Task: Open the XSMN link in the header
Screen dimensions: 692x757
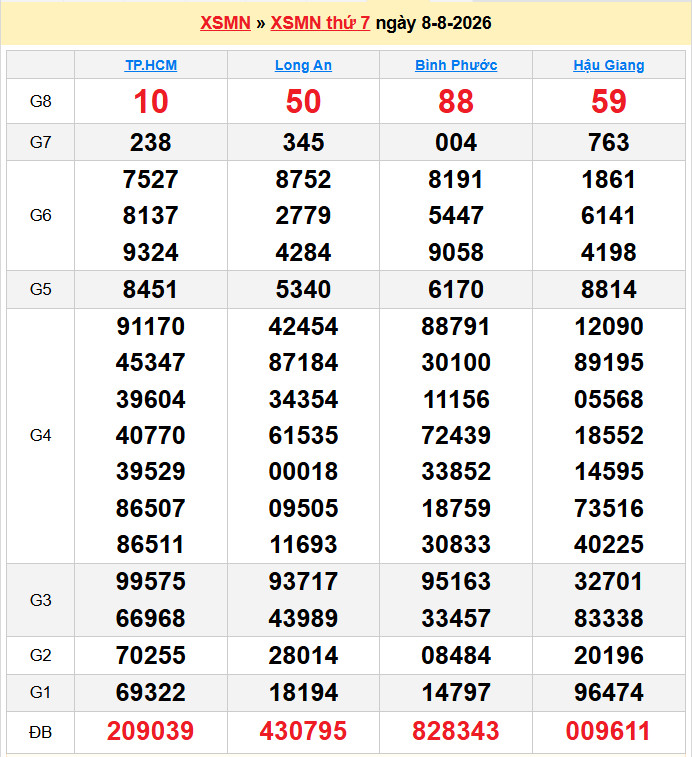Action: pyautogui.click(x=226, y=23)
